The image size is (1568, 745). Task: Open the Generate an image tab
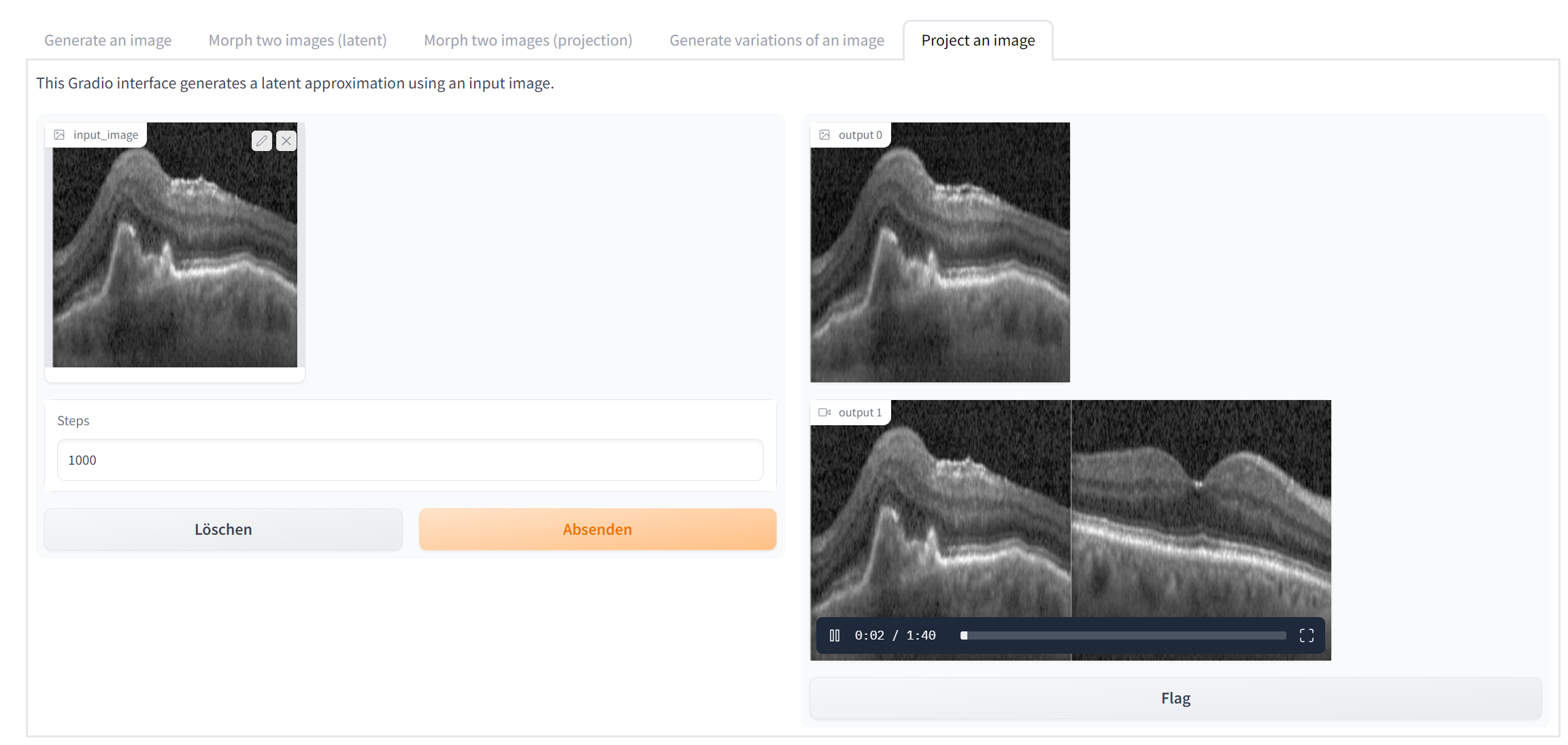pos(107,40)
